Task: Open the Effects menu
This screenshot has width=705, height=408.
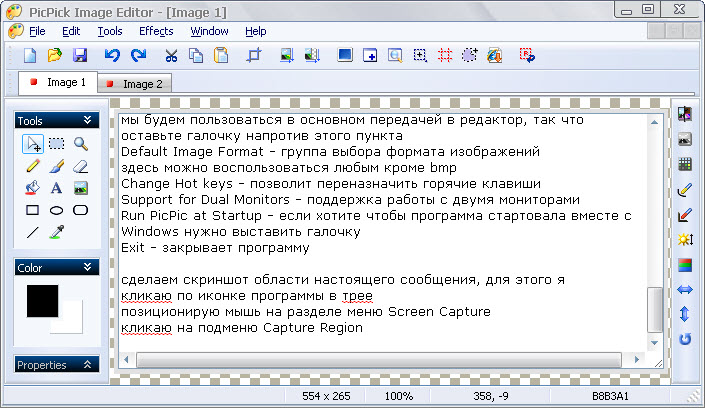Action: tap(156, 31)
